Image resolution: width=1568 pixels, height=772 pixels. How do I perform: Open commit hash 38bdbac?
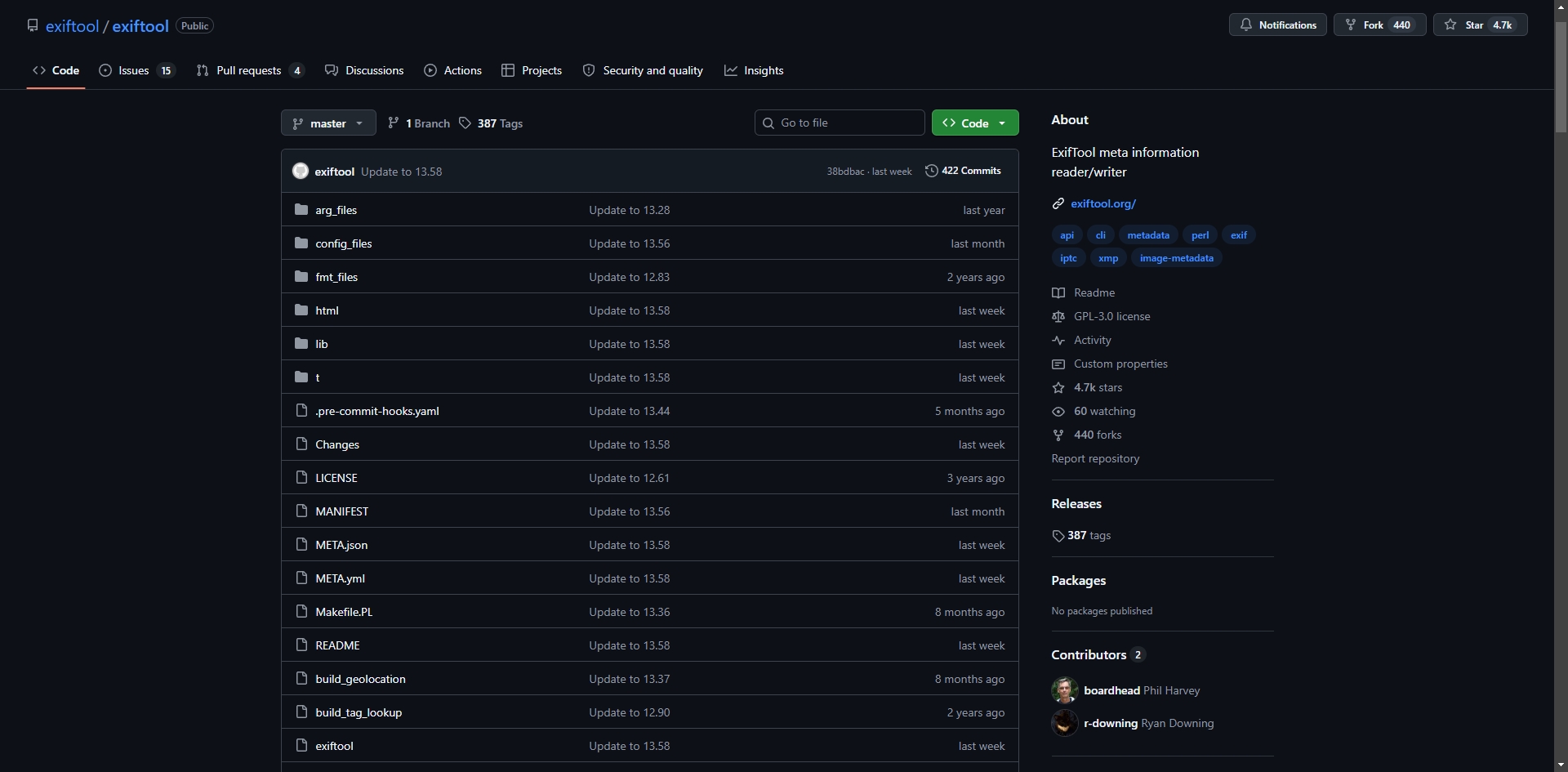[x=845, y=172]
